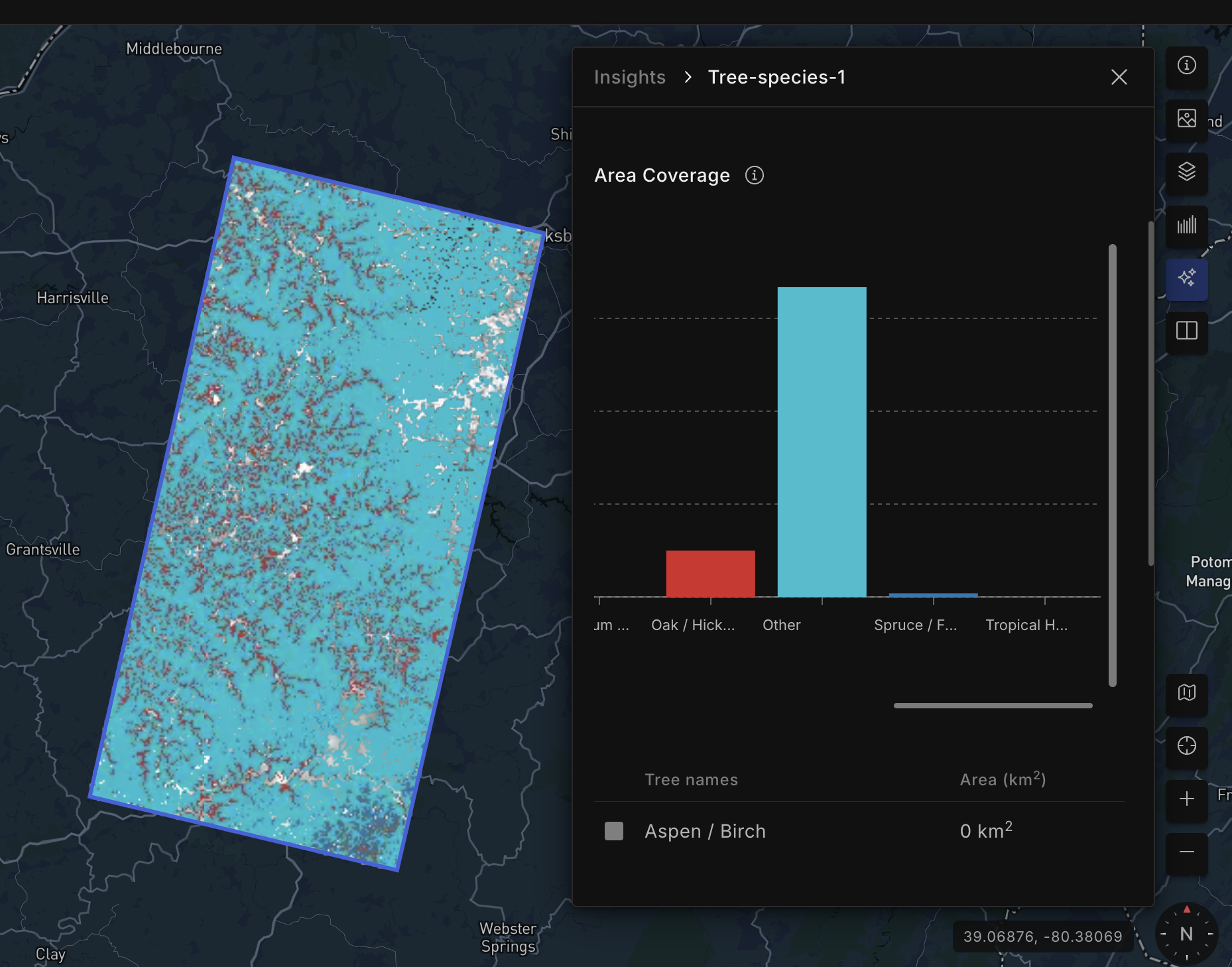Viewport: 1232px width, 967px height.
Task: Click the teal Other bar in the chart
Action: [822, 442]
